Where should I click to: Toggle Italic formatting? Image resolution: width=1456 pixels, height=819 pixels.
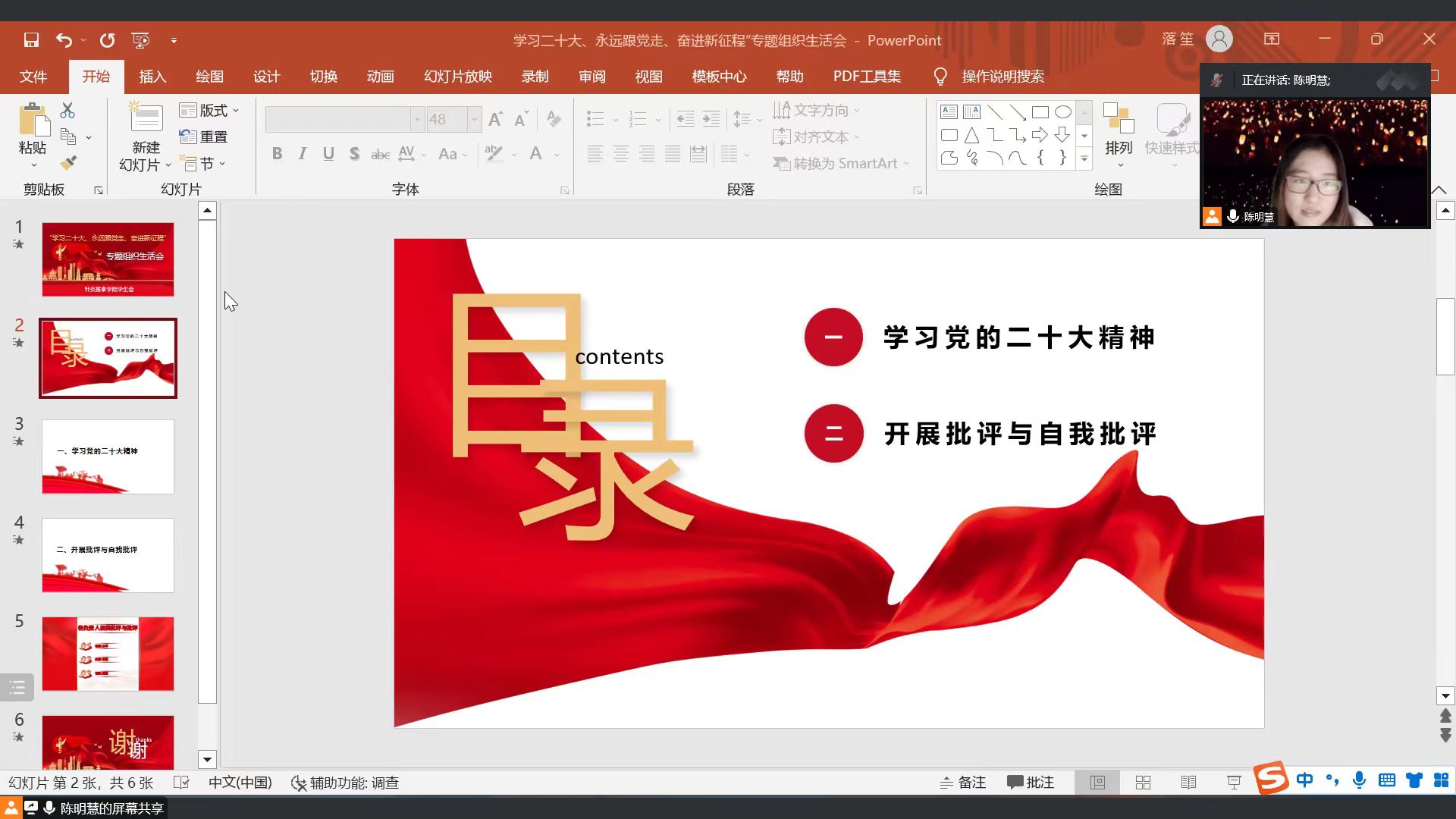[x=303, y=154]
